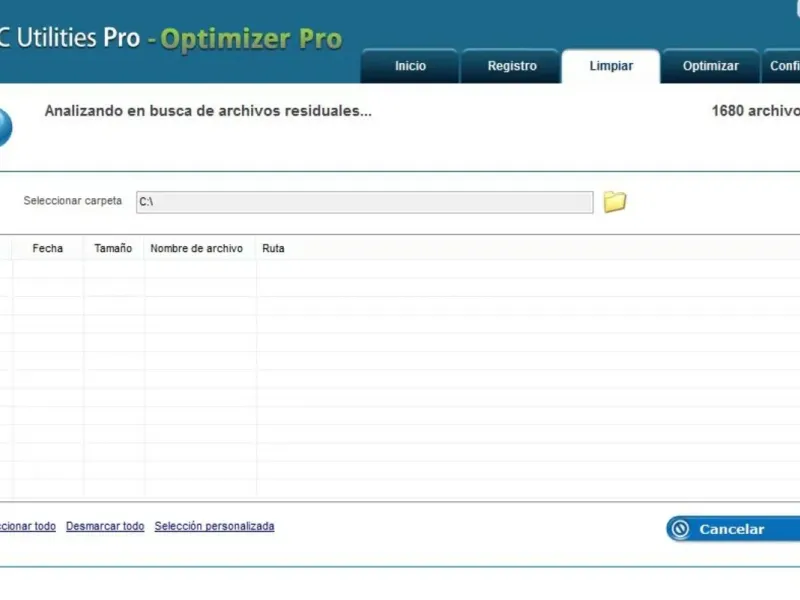Open Selección personalizada link
The image size is (800, 600).
pyautogui.click(x=214, y=526)
